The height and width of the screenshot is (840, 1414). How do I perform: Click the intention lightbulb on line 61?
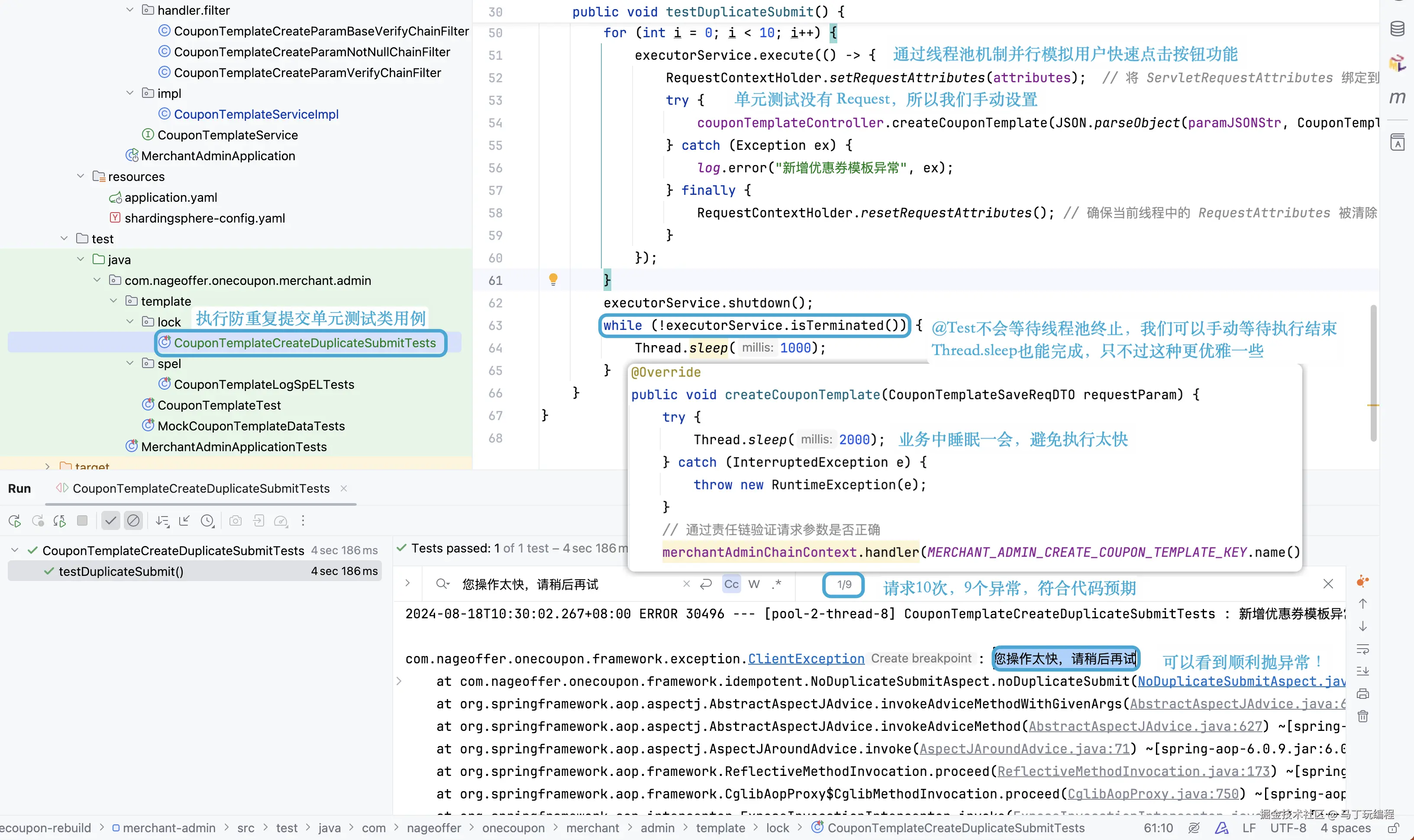coord(553,279)
